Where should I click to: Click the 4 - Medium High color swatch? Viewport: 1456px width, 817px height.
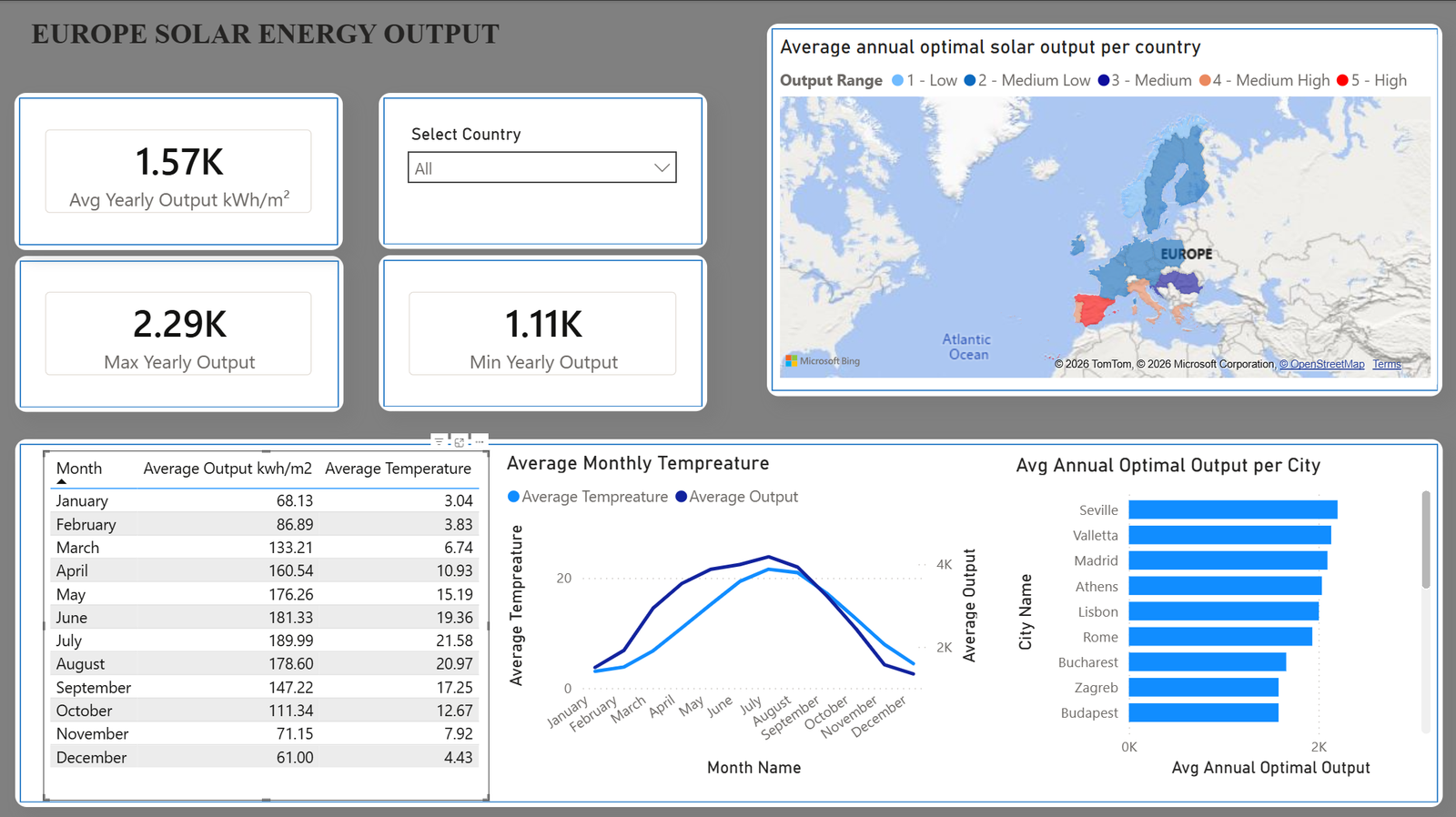[x=1205, y=80]
